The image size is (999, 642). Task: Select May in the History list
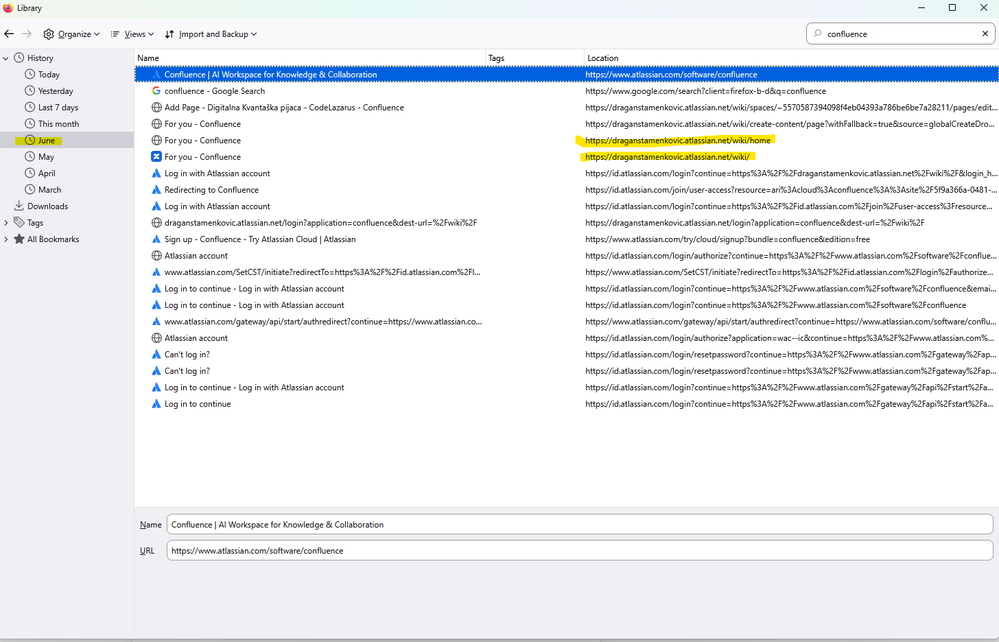46,157
